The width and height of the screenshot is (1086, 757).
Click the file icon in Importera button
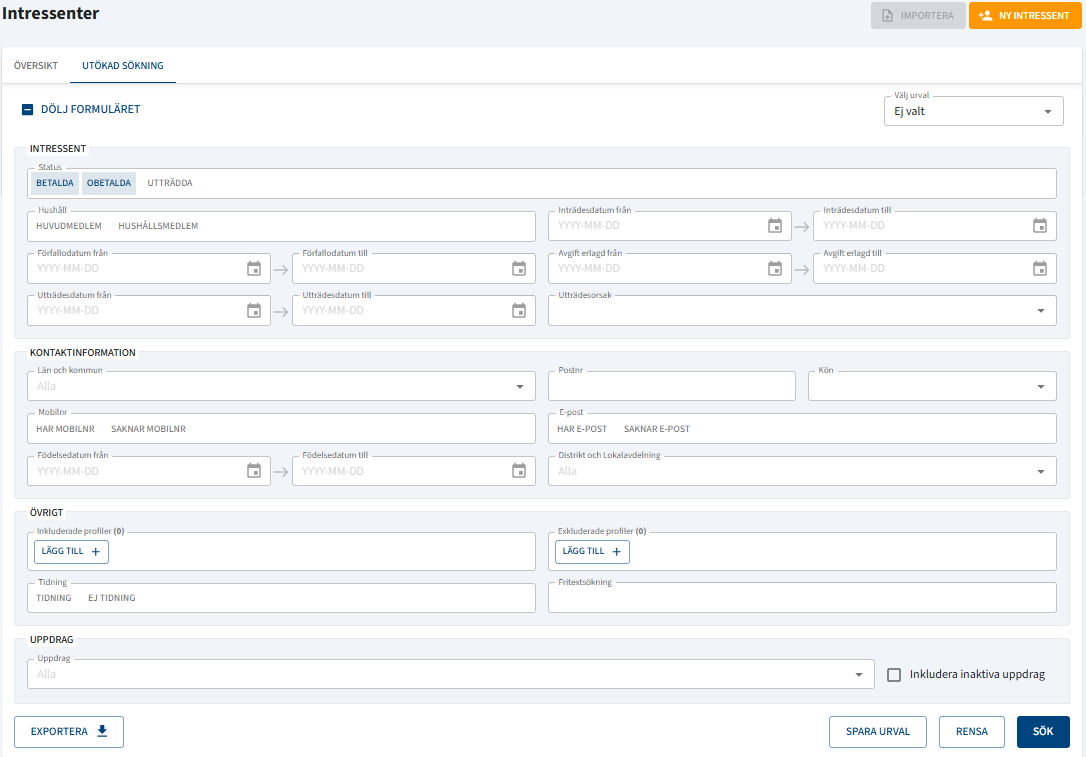pos(887,15)
